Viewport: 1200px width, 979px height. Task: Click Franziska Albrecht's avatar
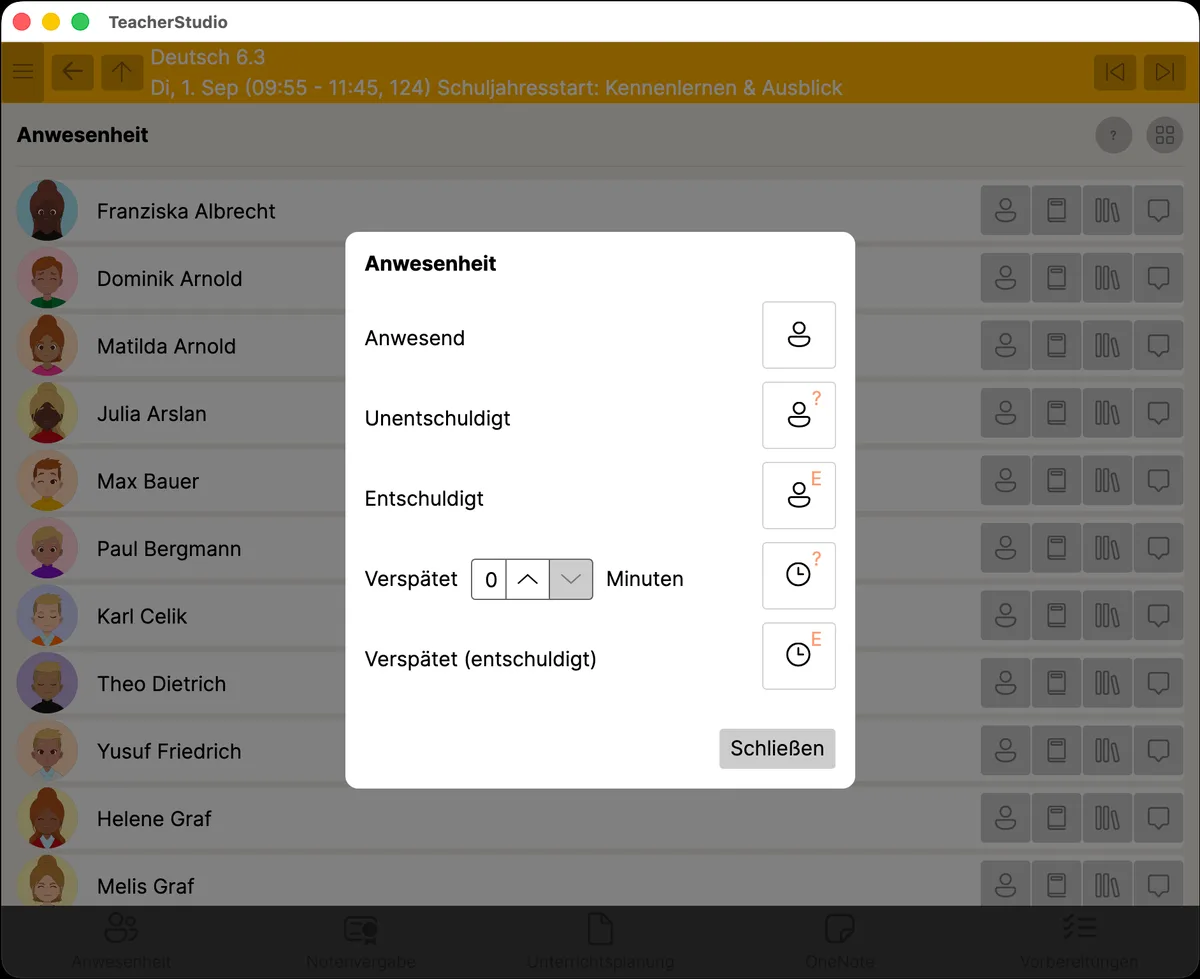tap(47, 211)
